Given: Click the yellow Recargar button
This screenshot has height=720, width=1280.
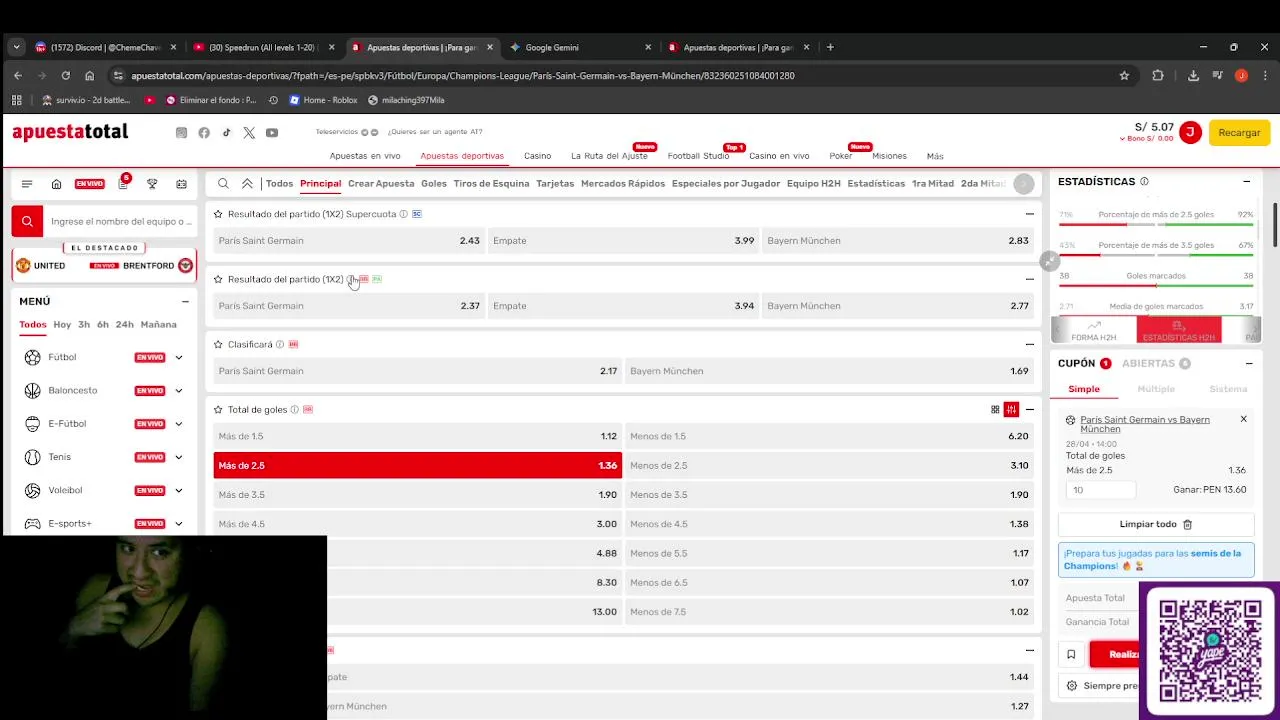Looking at the screenshot, I should coord(1239,132).
